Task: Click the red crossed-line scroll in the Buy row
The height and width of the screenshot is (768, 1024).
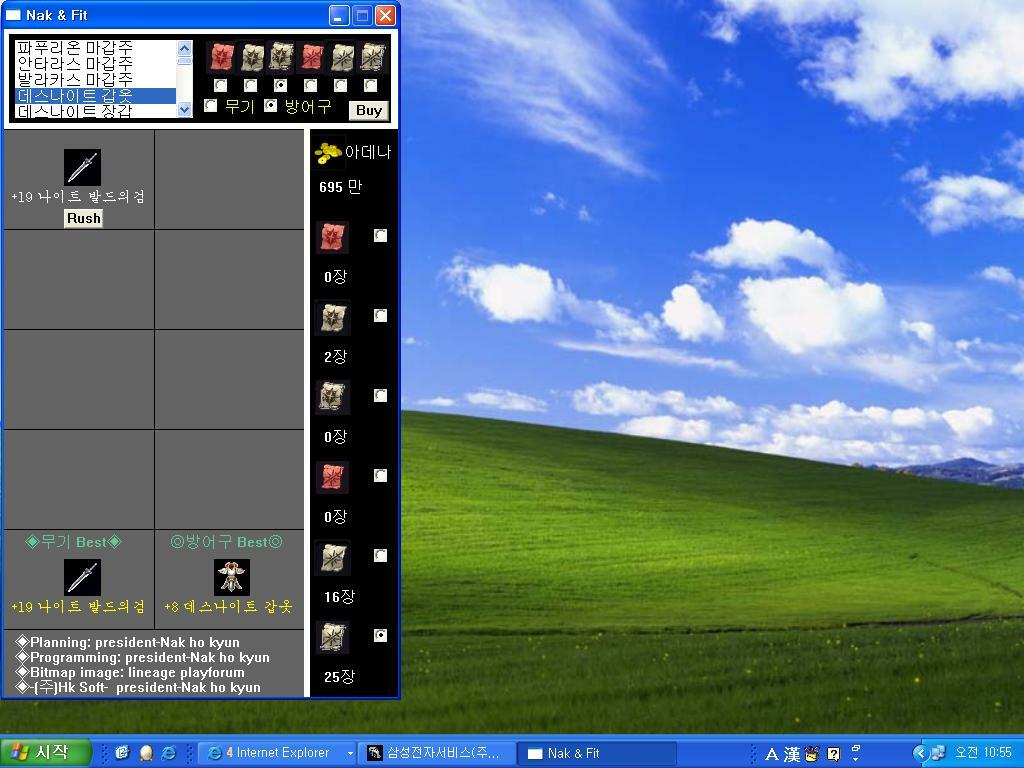Action: click(x=312, y=57)
